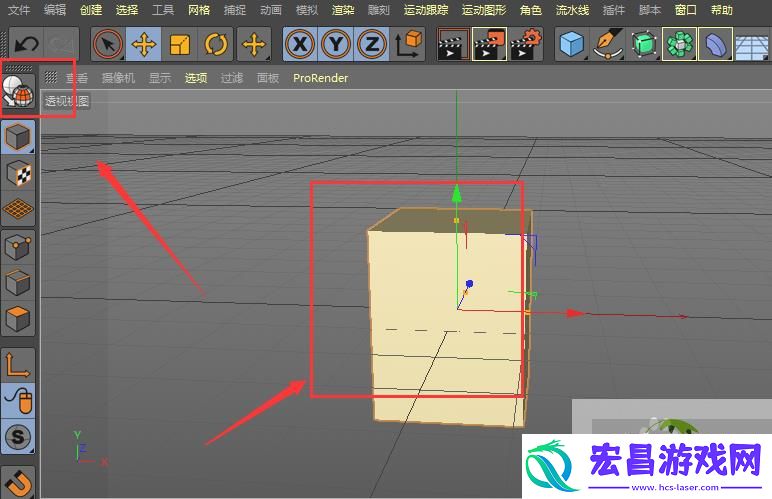
Task: Click render to picture viewer icon
Action: pyautogui.click(x=489, y=45)
